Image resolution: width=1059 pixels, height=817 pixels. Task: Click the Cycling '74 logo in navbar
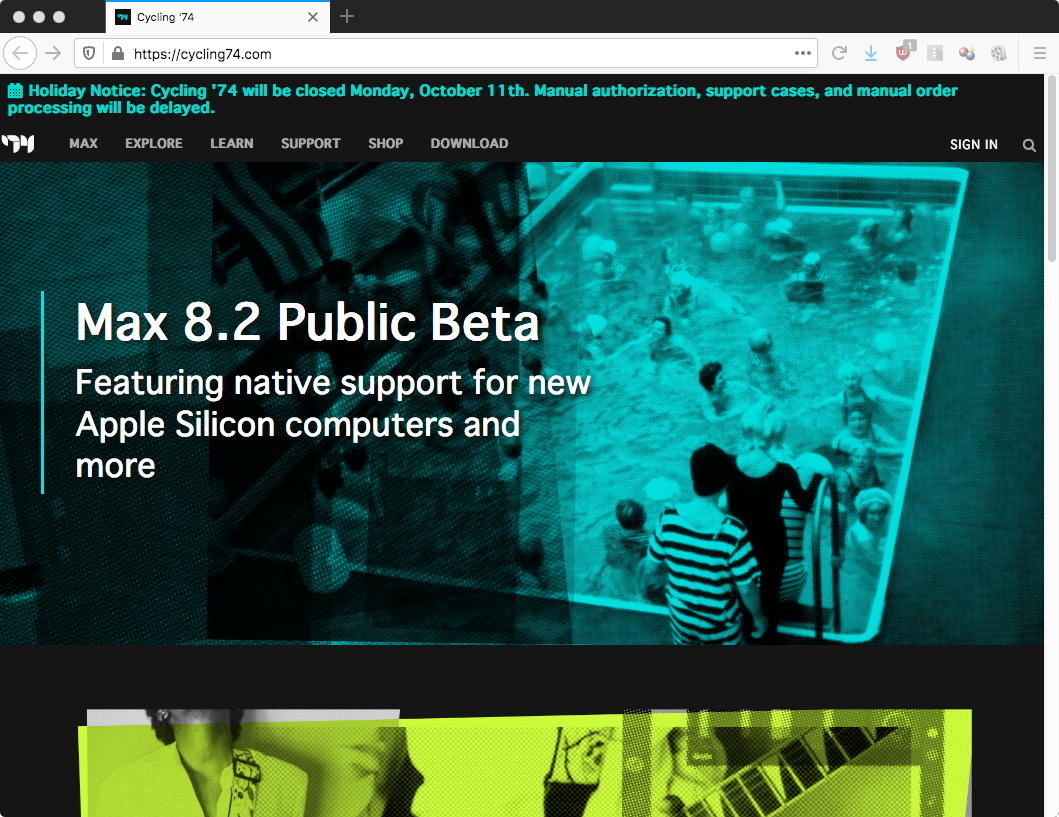point(18,143)
